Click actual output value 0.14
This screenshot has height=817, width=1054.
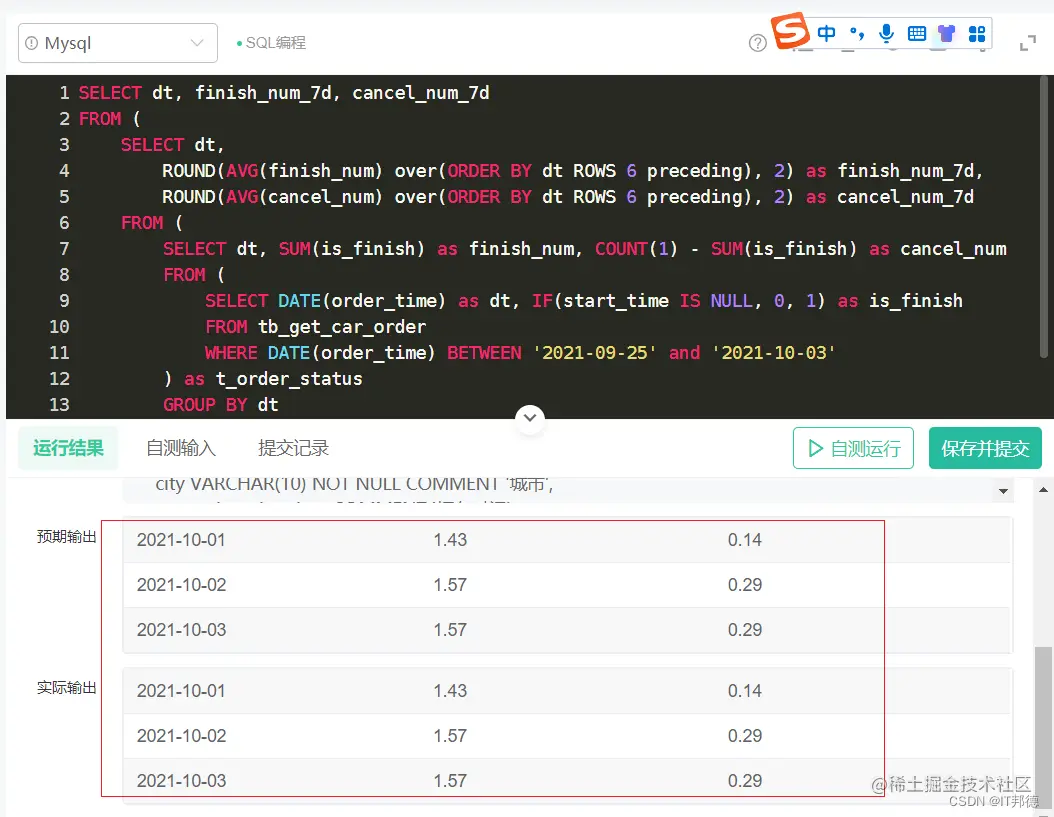pyautogui.click(x=745, y=691)
